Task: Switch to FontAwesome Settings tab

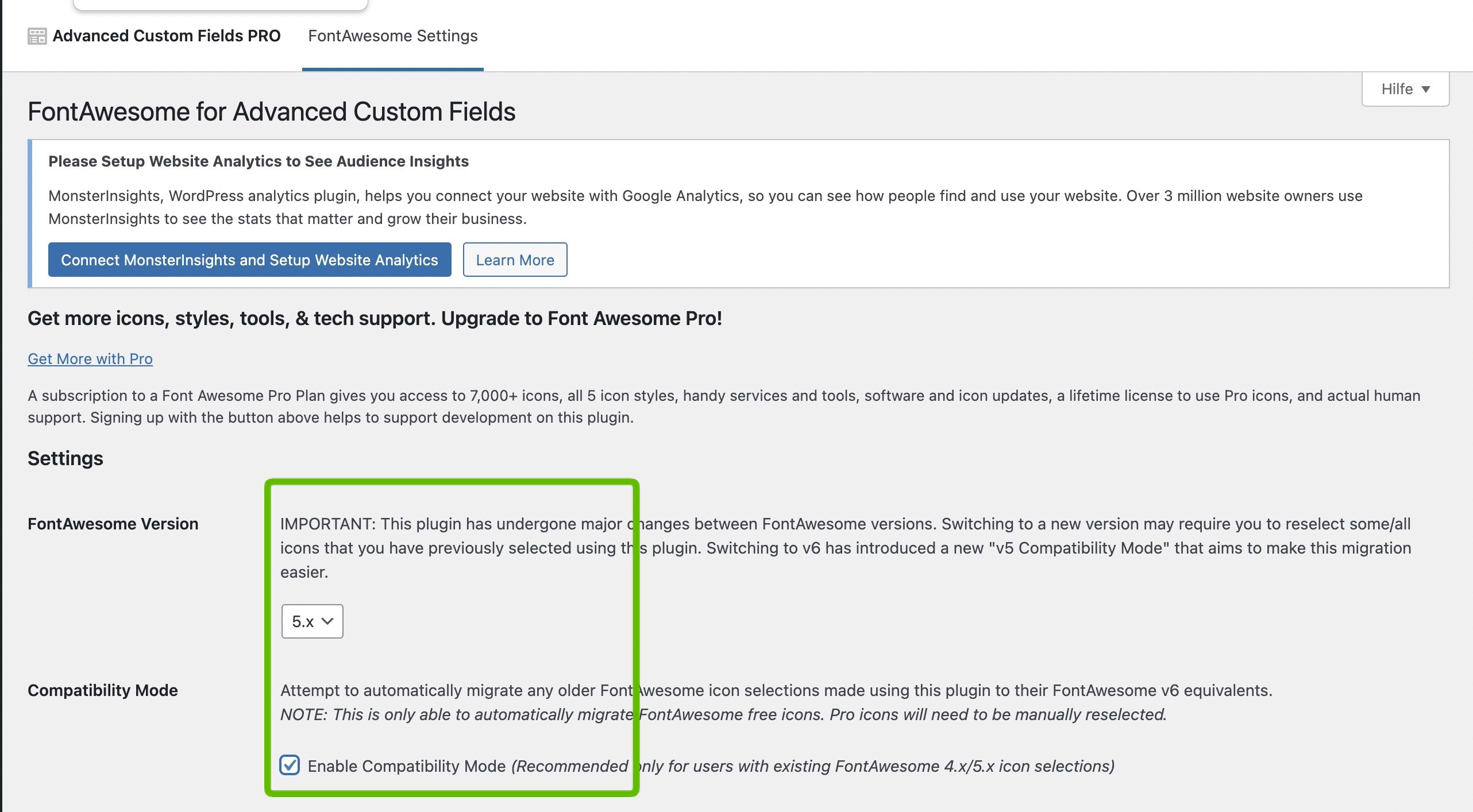Action: [392, 36]
